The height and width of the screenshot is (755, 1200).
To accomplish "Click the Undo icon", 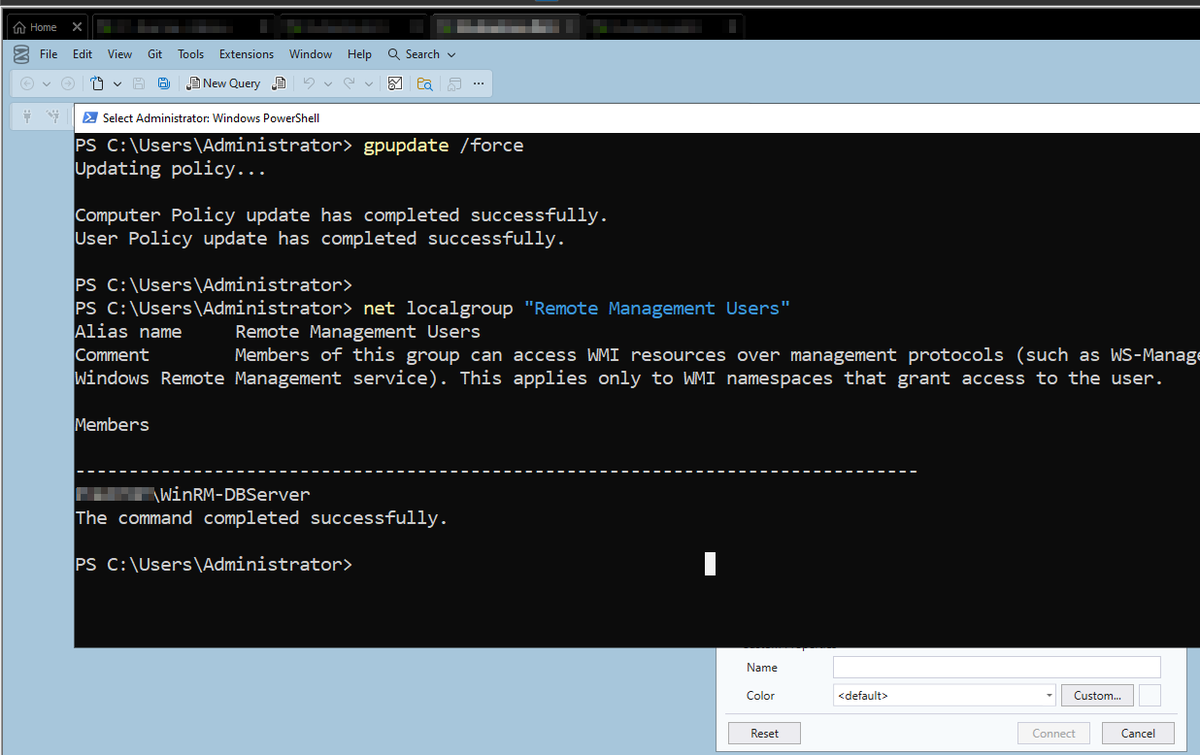I will (309, 83).
